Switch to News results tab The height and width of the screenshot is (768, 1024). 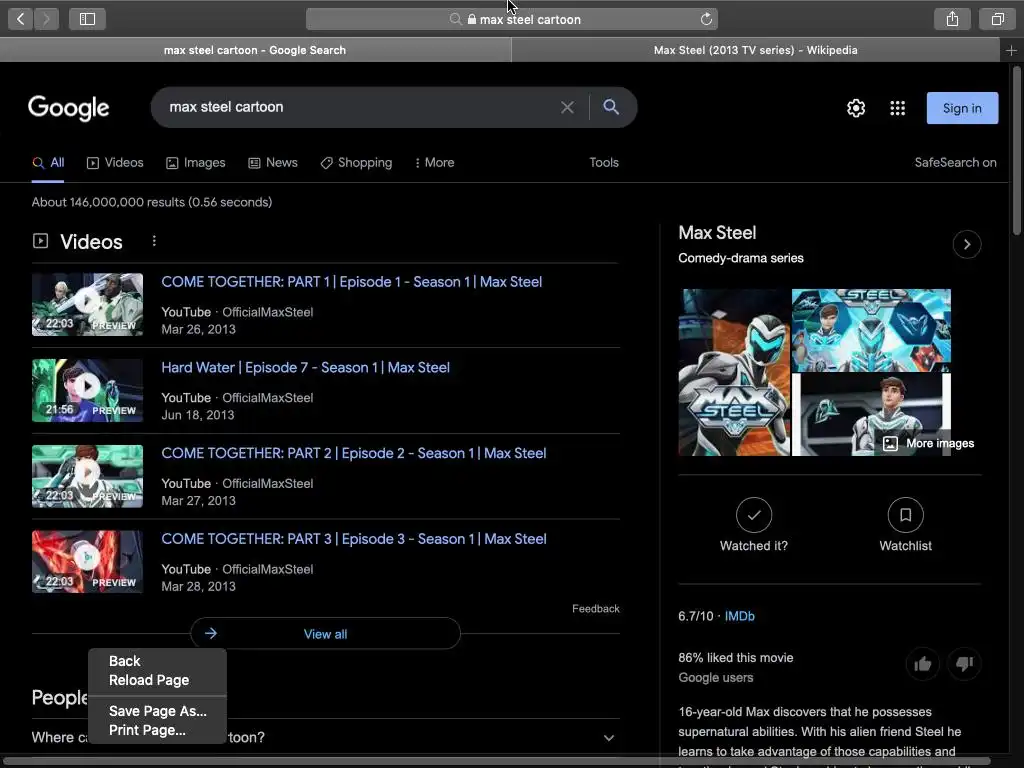coord(273,163)
